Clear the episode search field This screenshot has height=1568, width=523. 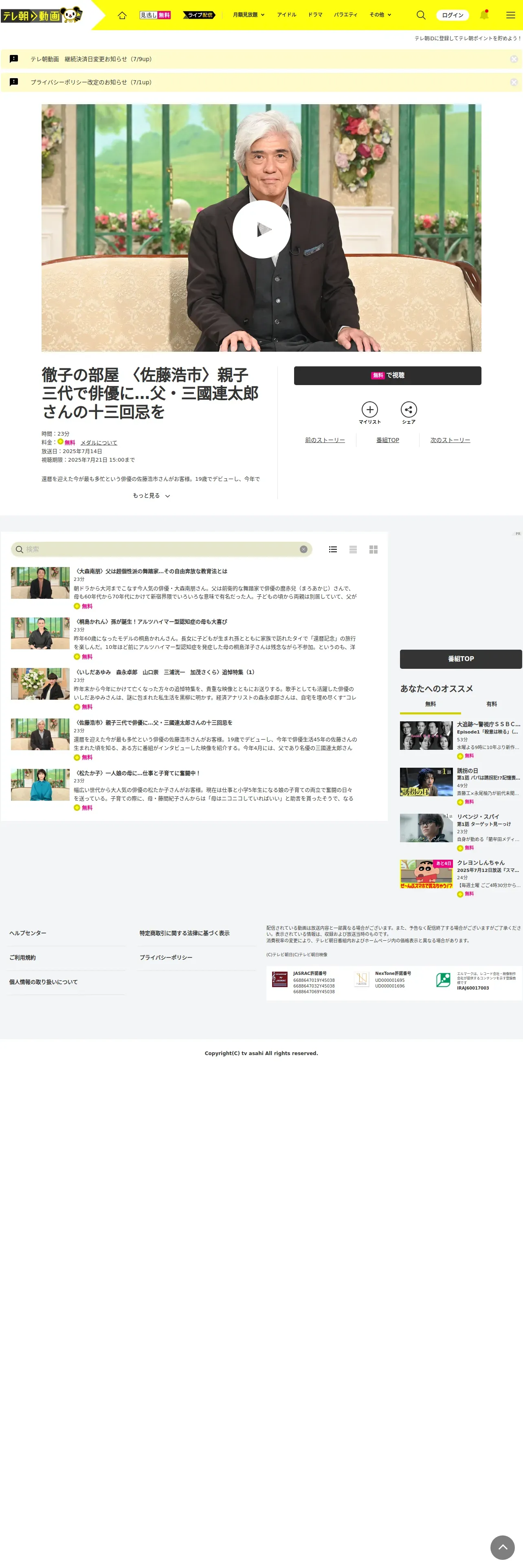[303, 549]
